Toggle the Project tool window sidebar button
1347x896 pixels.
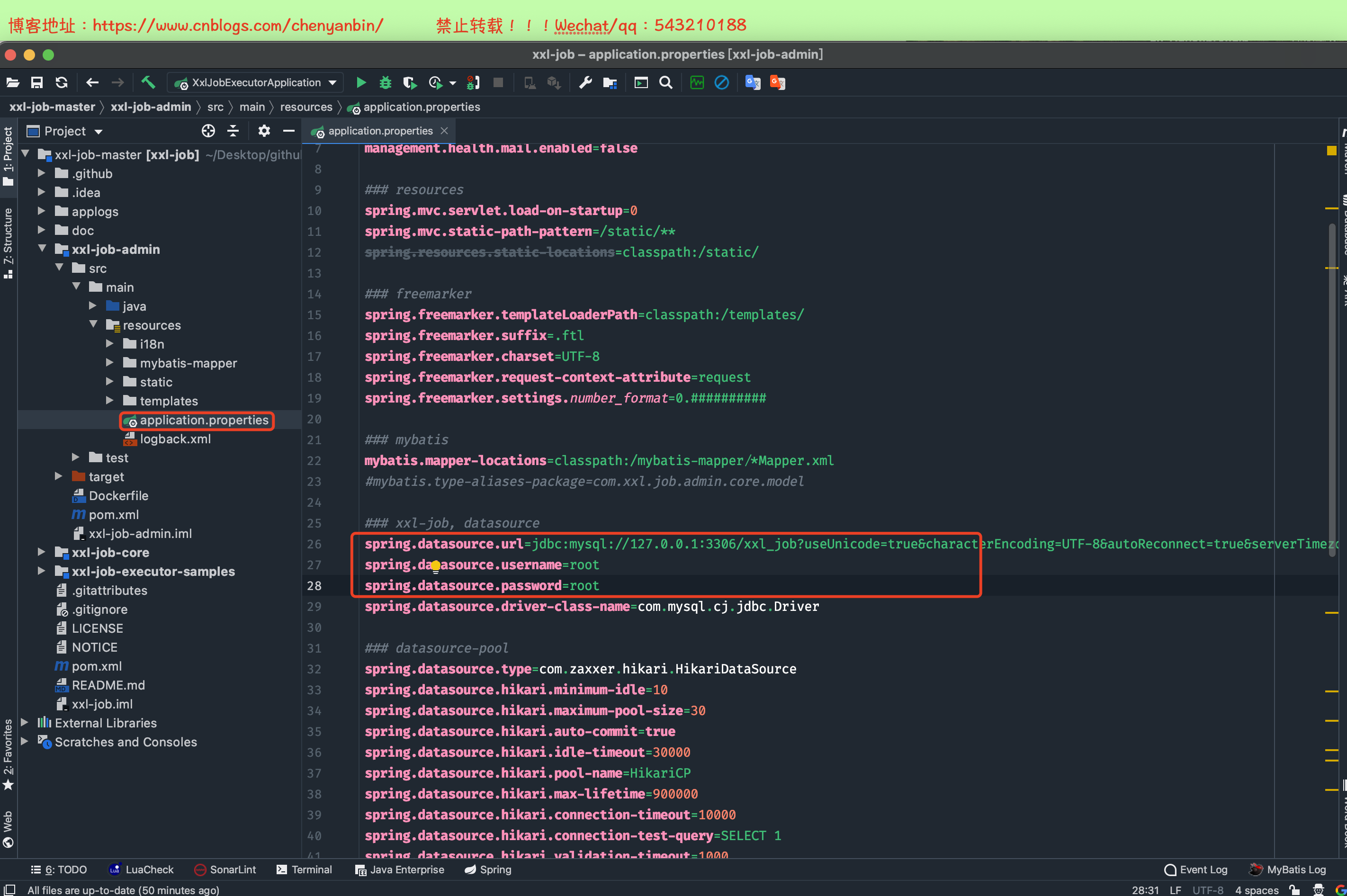point(8,155)
